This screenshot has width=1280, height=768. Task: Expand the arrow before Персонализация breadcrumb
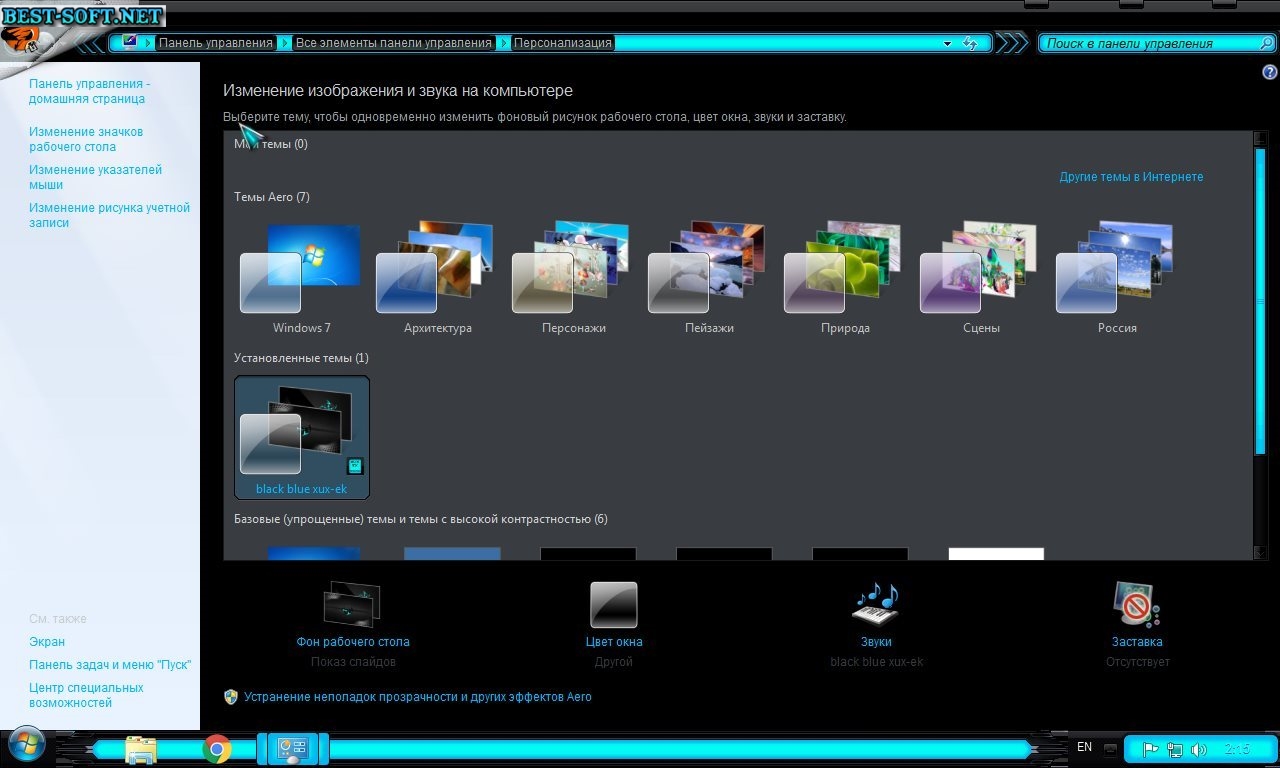[504, 43]
